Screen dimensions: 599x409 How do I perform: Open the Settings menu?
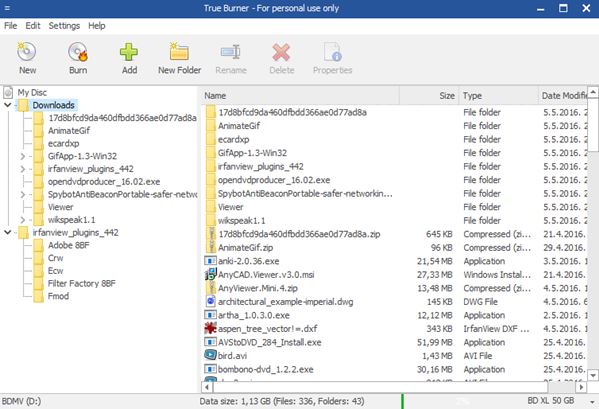(64, 26)
